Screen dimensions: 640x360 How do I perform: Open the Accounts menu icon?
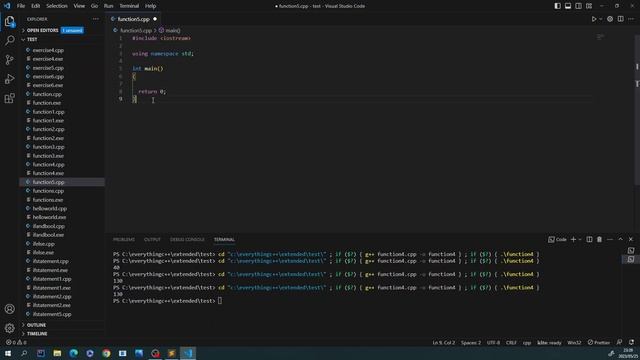click(9, 309)
